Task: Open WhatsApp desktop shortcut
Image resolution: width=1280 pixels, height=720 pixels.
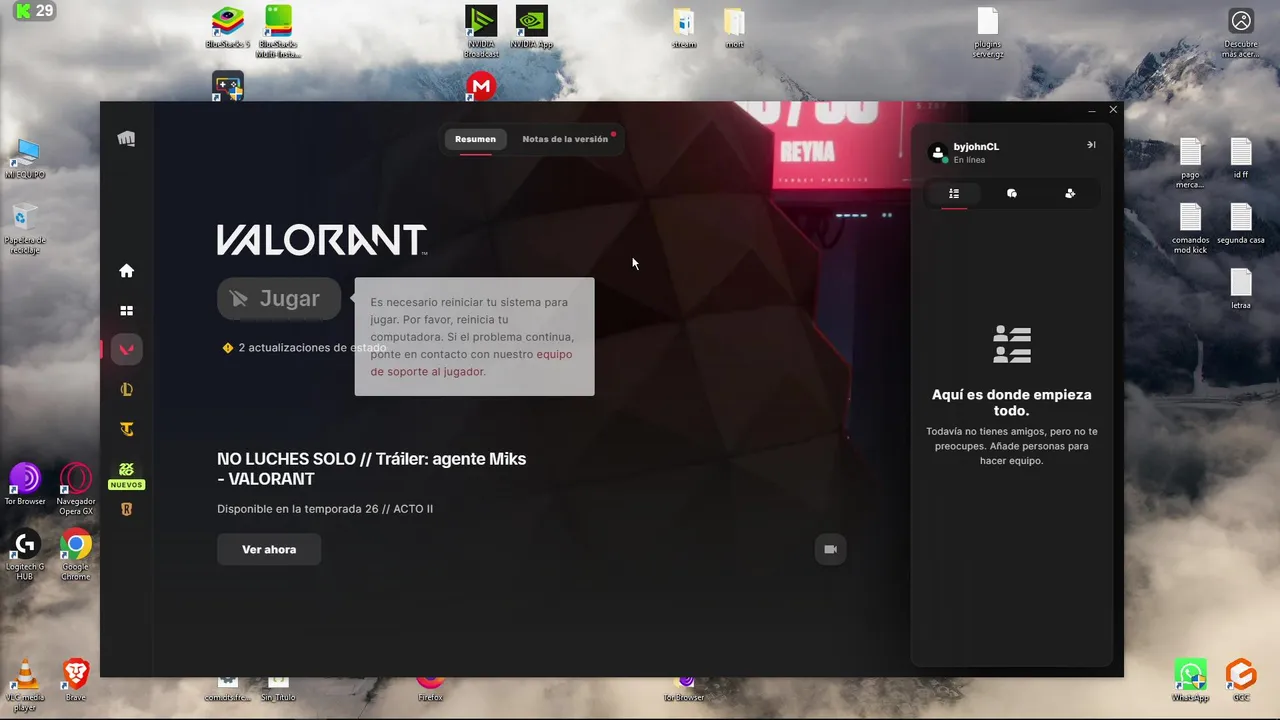Action: click(1190, 680)
